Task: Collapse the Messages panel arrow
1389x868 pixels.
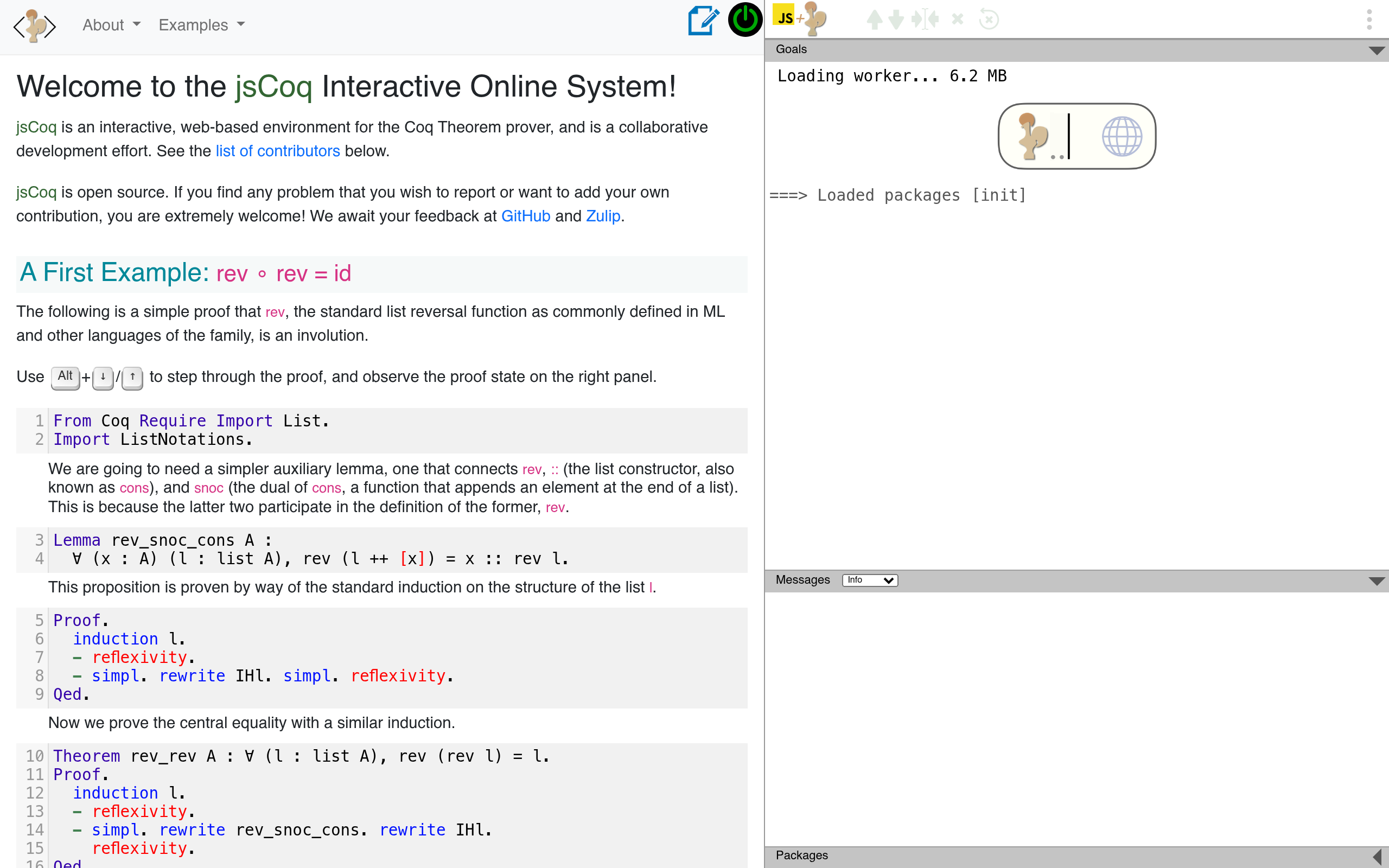Action: tap(1376, 580)
